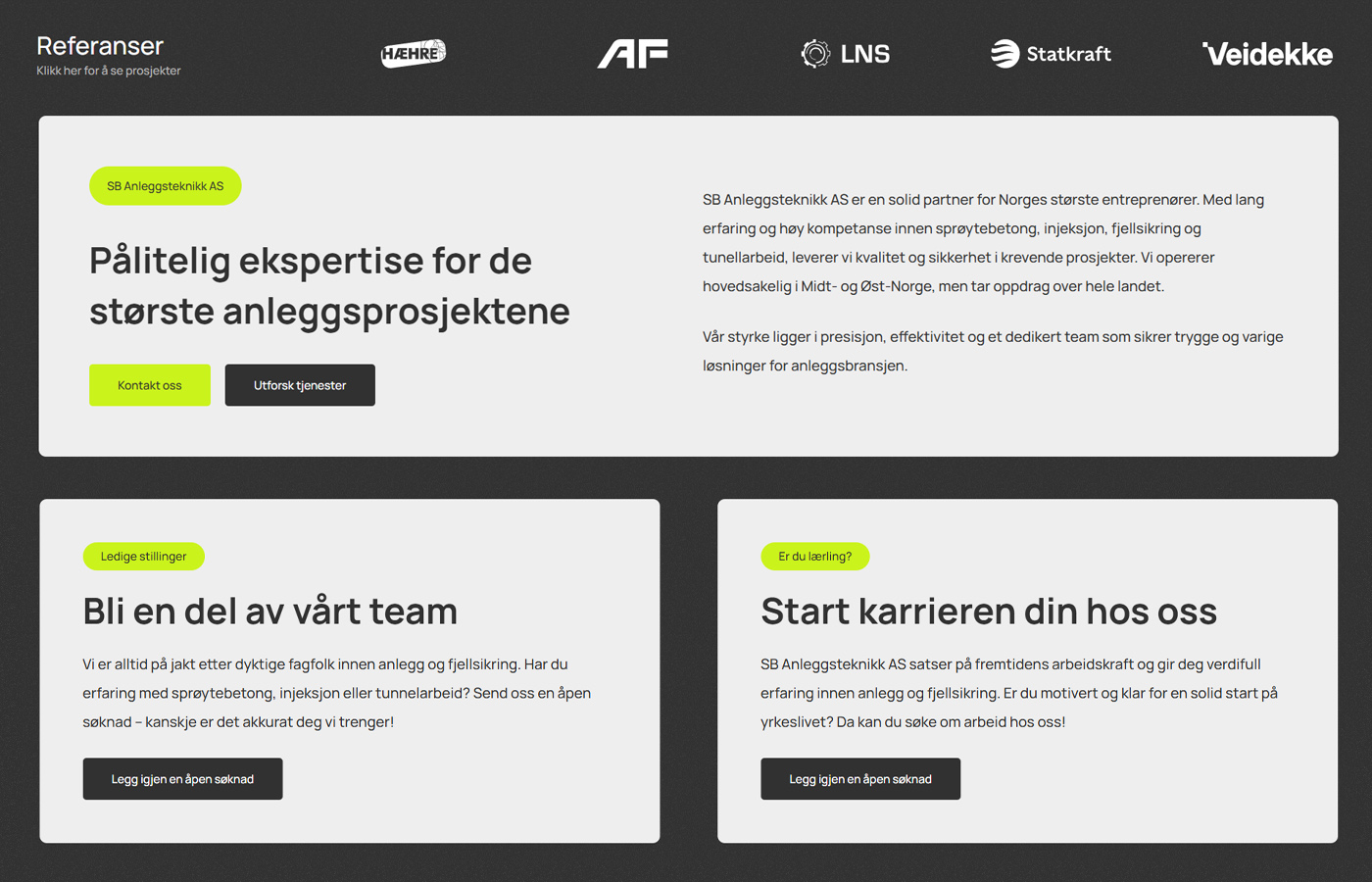Open the Hæhre logo reference
This screenshot has width=1372, height=882.
(414, 53)
